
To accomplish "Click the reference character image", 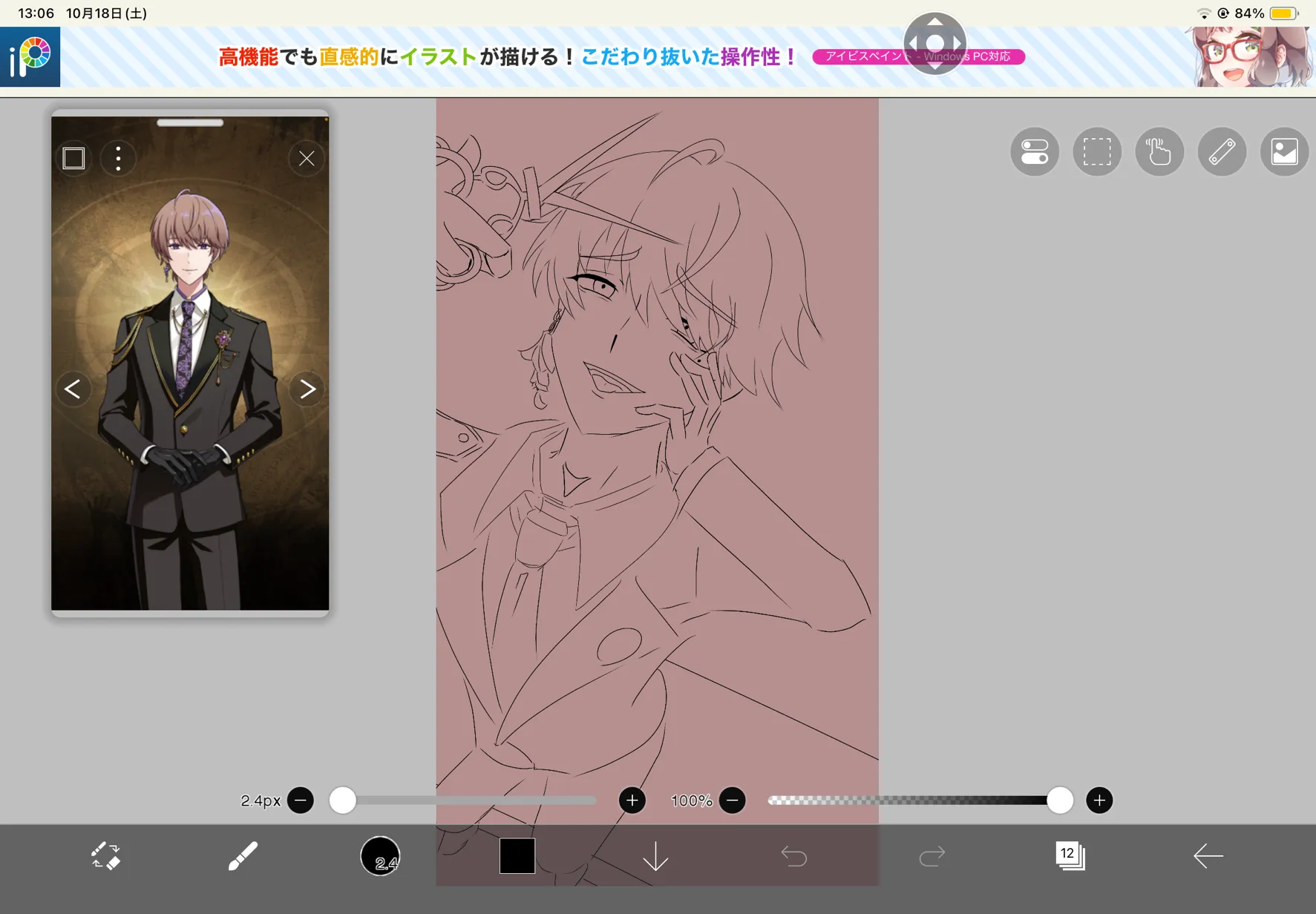I will (190, 364).
